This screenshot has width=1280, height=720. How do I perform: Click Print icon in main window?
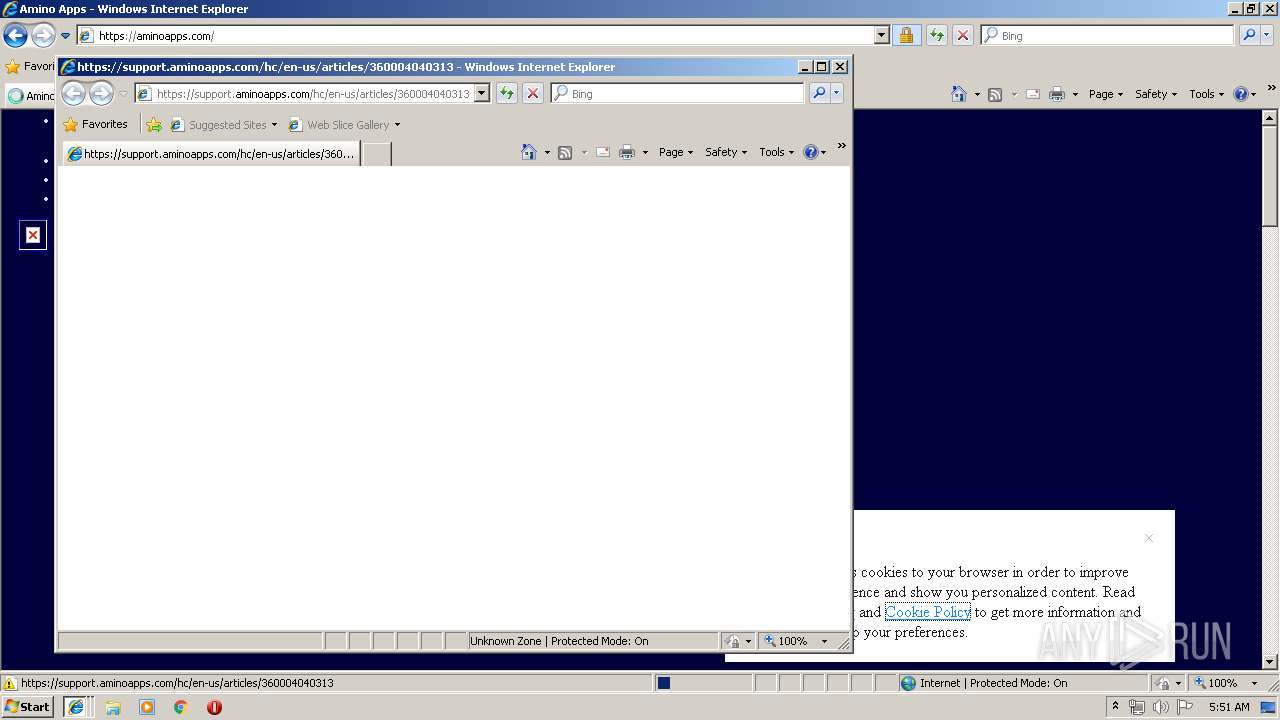pos(1057,94)
